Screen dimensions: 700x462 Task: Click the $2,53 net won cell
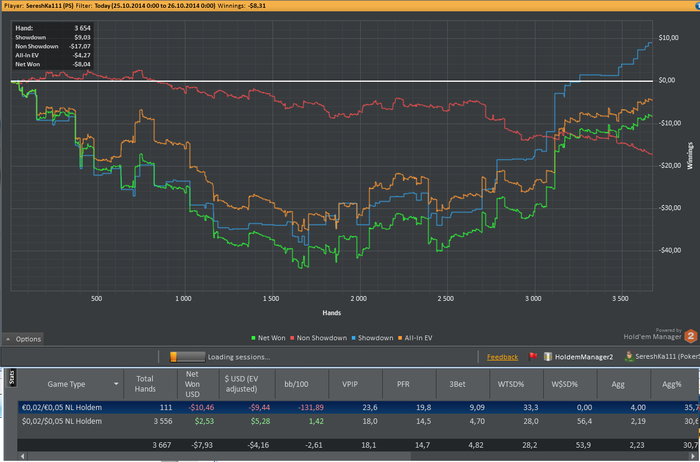[204, 421]
